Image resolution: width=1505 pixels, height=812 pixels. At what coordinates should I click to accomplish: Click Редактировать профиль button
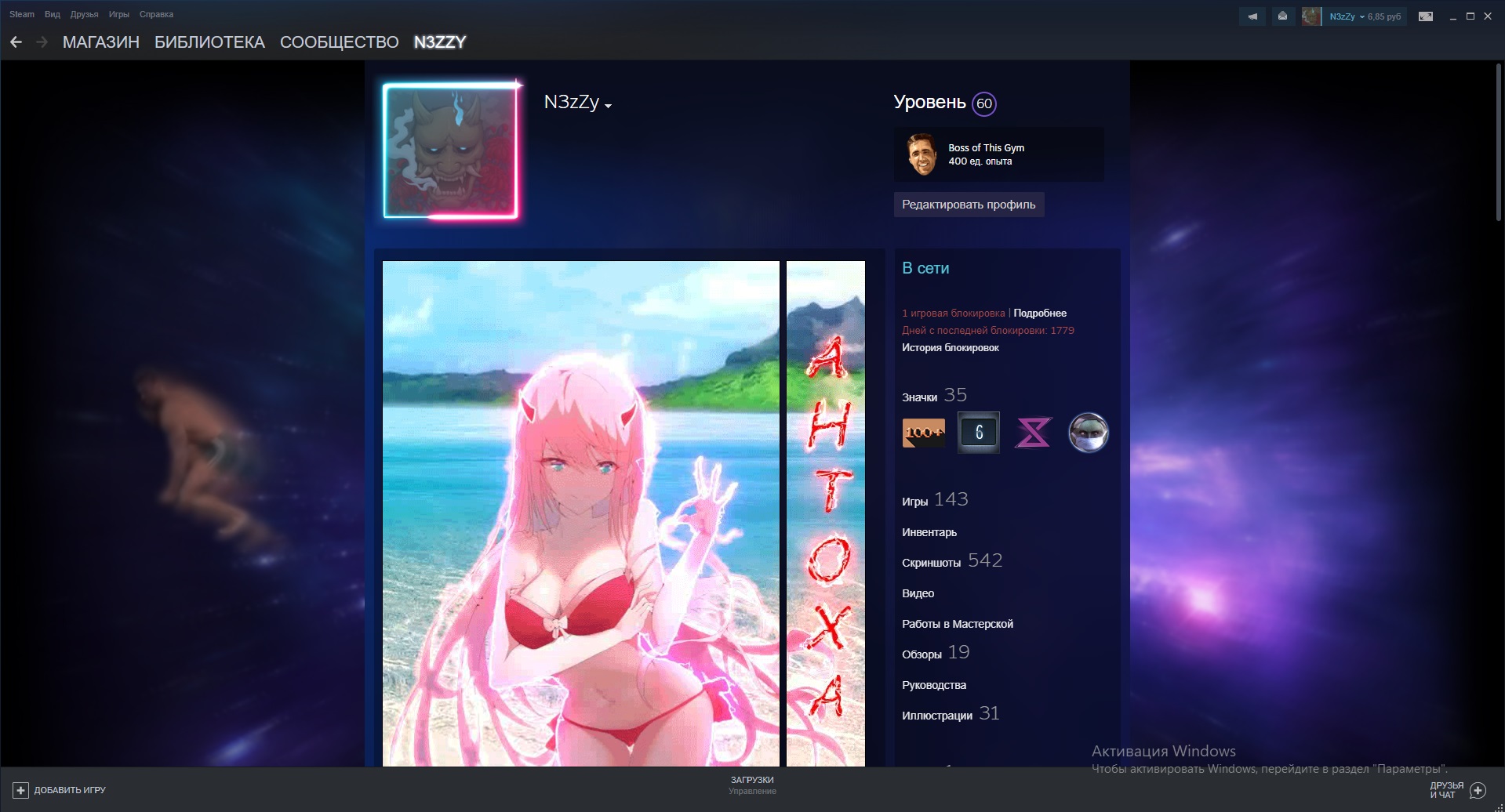click(969, 205)
